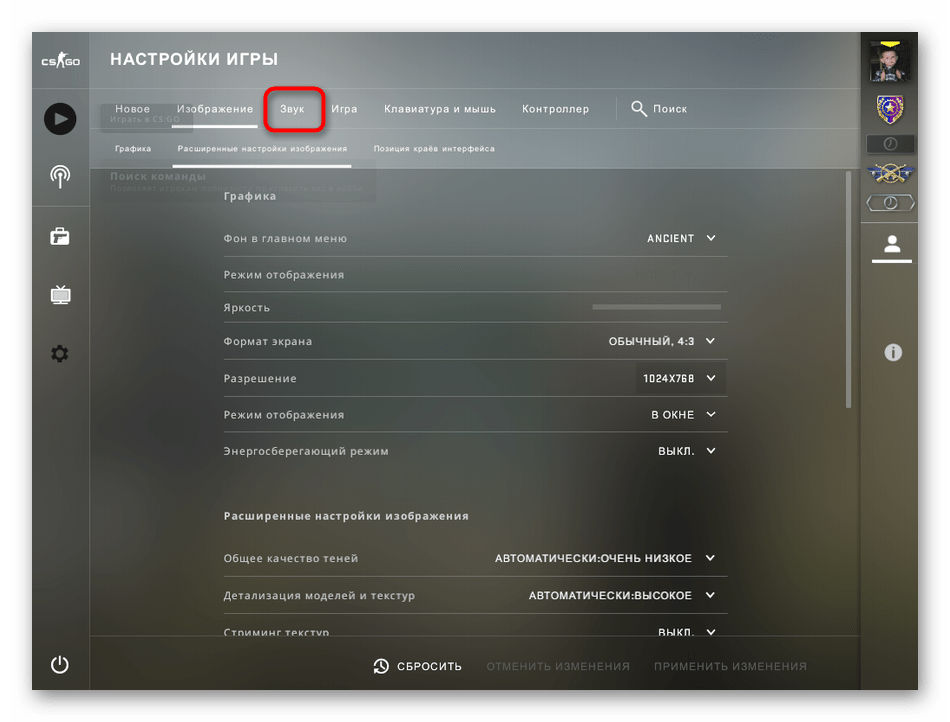Open the Клавиатура и мышь tab
Image resolution: width=950 pixels, height=722 pixels.
click(x=440, y=109)
